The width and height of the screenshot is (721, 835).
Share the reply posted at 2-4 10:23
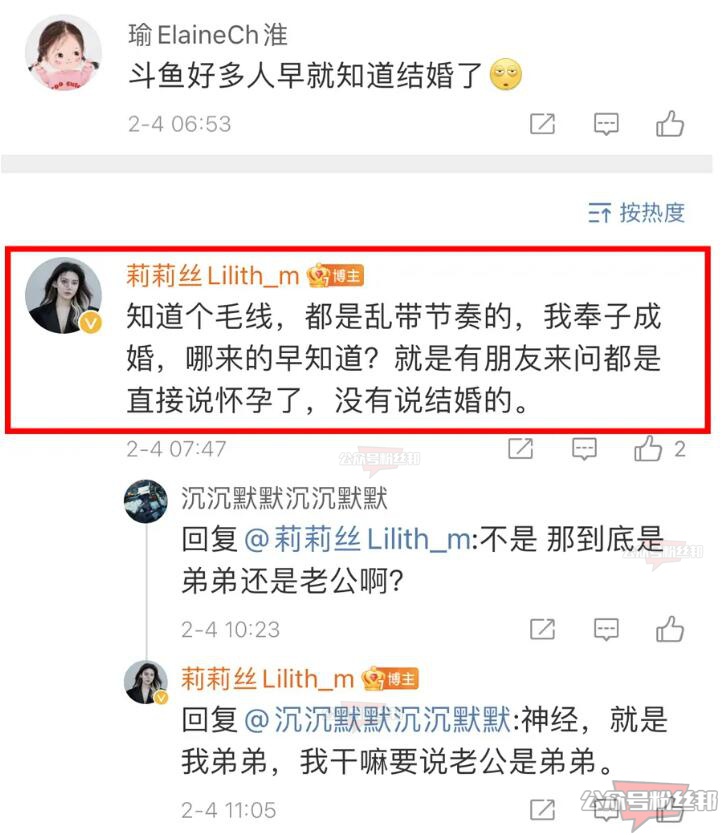[x=543, y=629]
